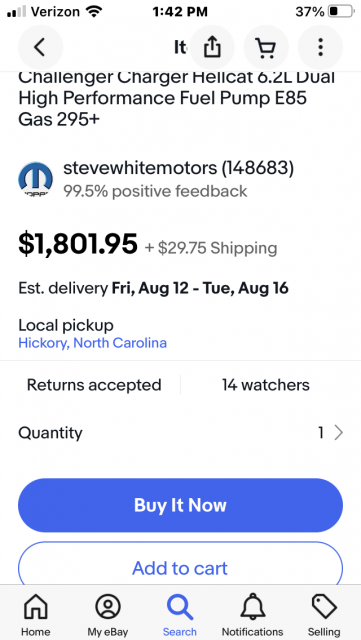Open Notifications bell tab
361x640 pixels.
coord(252,615)
